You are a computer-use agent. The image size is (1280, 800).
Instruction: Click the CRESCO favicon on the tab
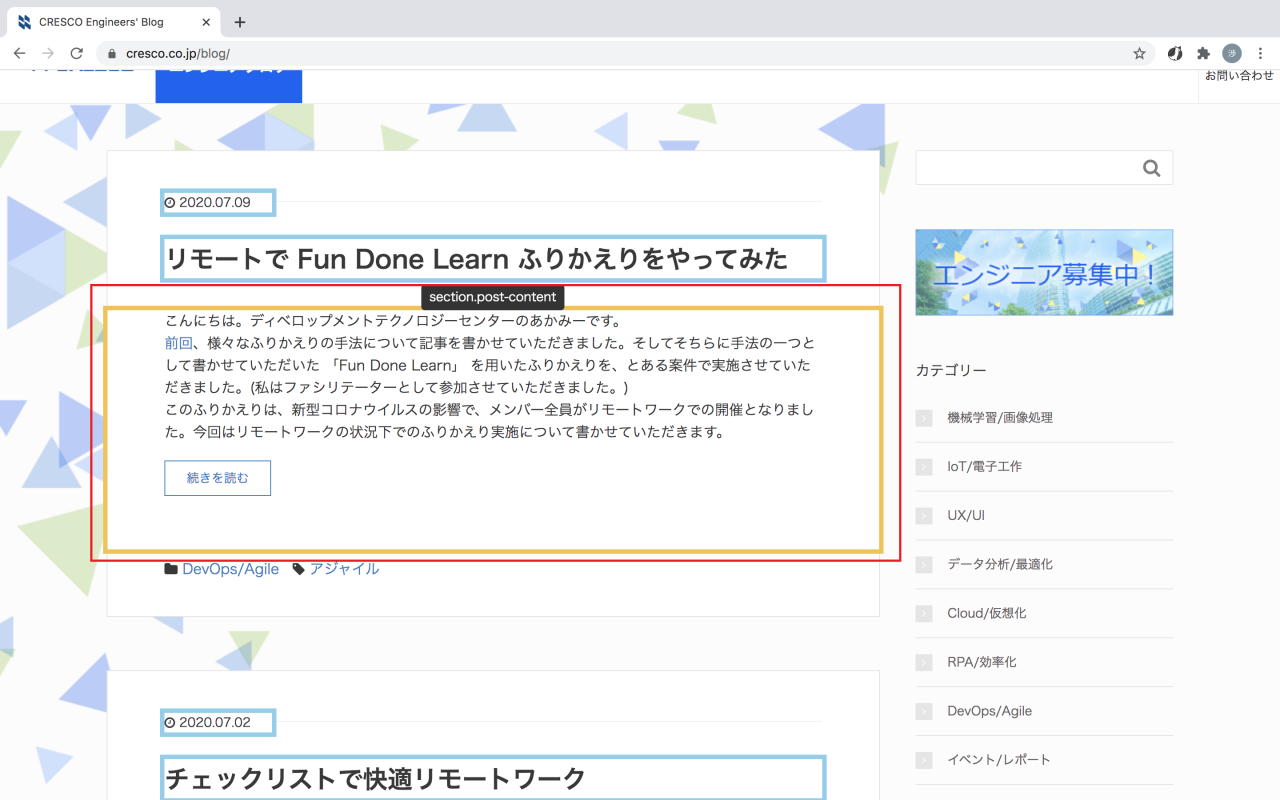click(25, 22)
